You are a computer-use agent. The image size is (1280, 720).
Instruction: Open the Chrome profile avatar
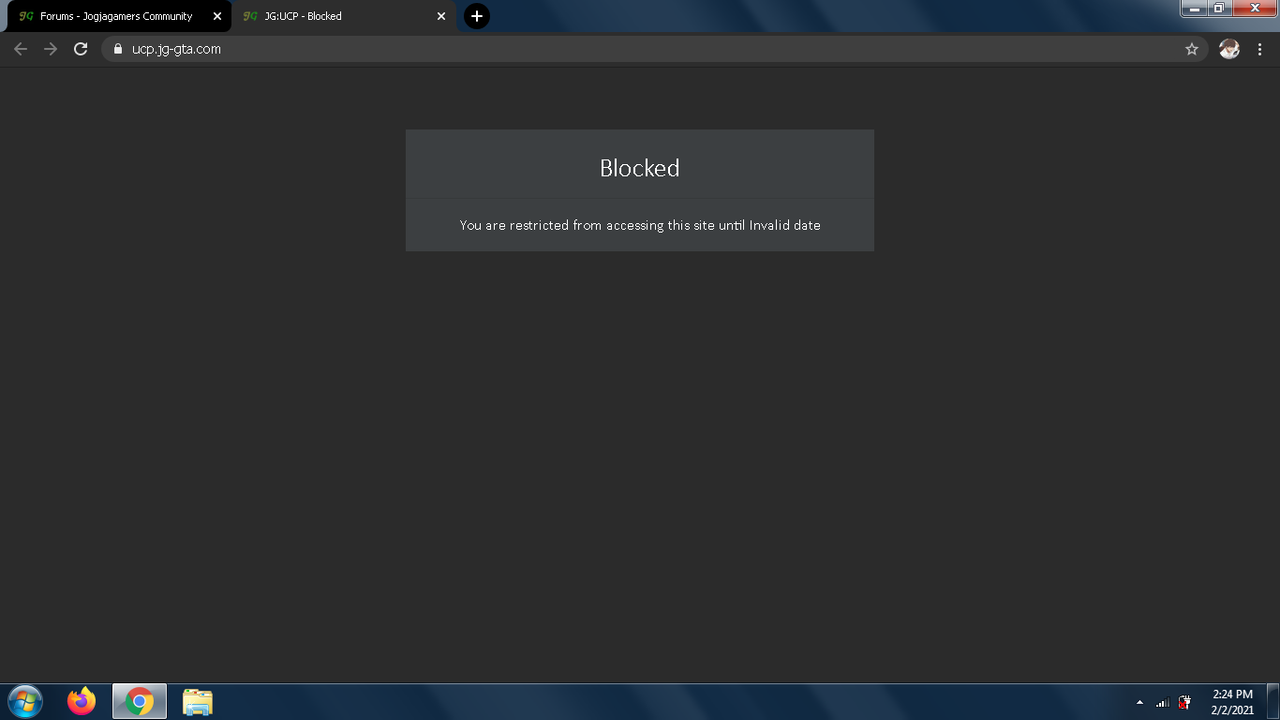[x=1229, y=49]
